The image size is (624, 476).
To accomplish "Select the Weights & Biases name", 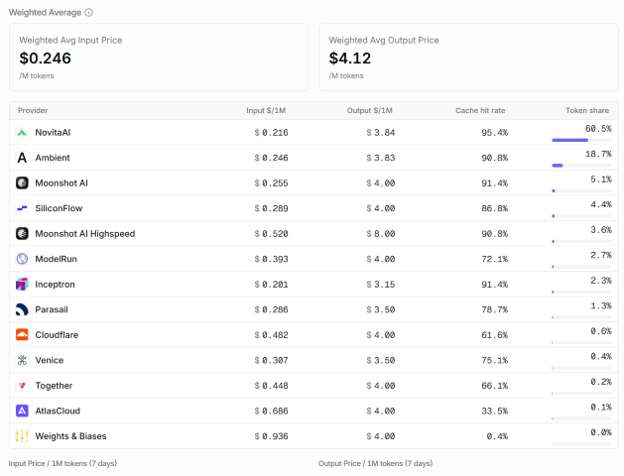I will [x=71, y=436].
